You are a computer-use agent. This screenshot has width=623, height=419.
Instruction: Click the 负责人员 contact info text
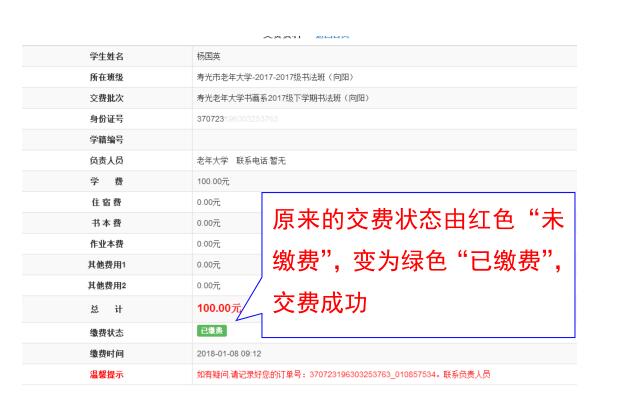239,160
